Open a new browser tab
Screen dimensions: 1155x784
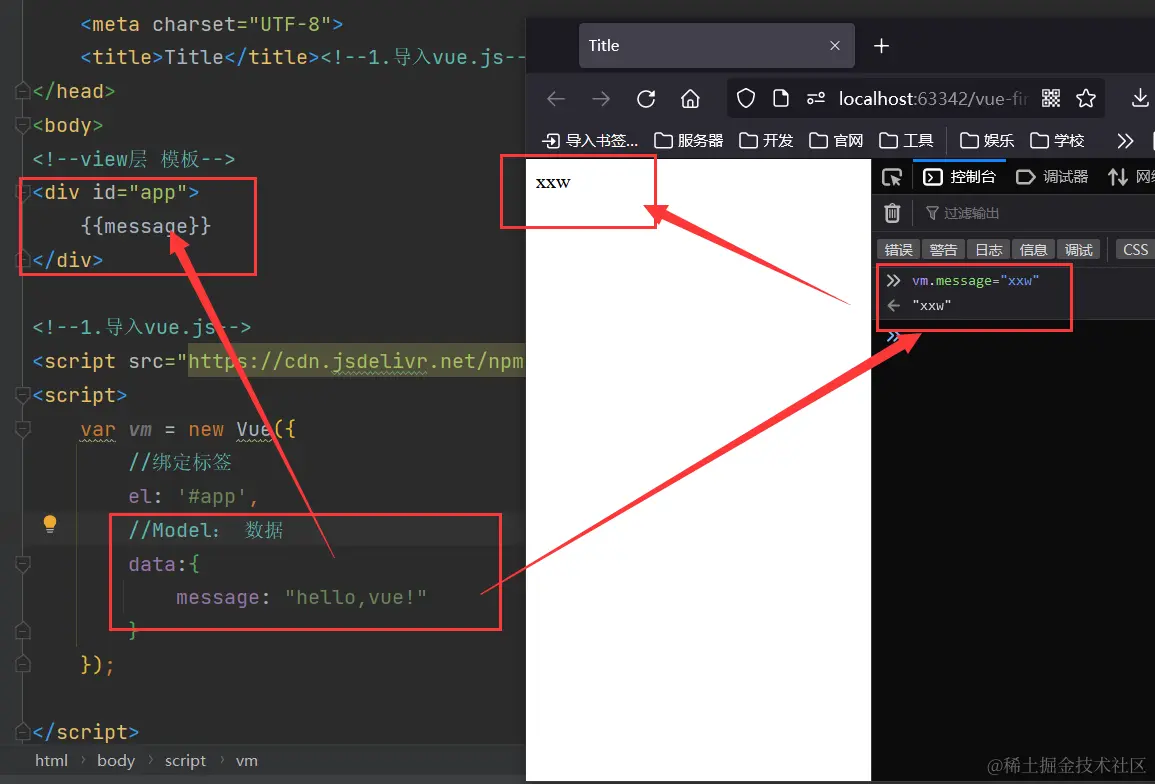[881, 46]
